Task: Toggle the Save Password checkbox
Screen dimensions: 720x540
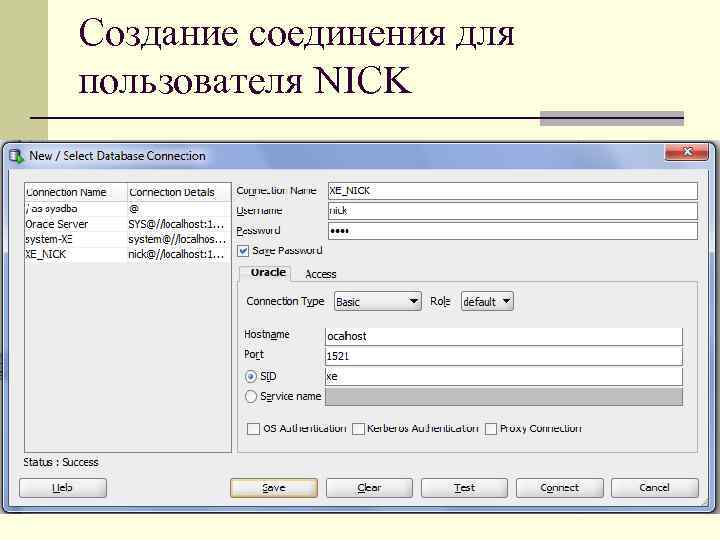Action: click(x=243, y=251)
